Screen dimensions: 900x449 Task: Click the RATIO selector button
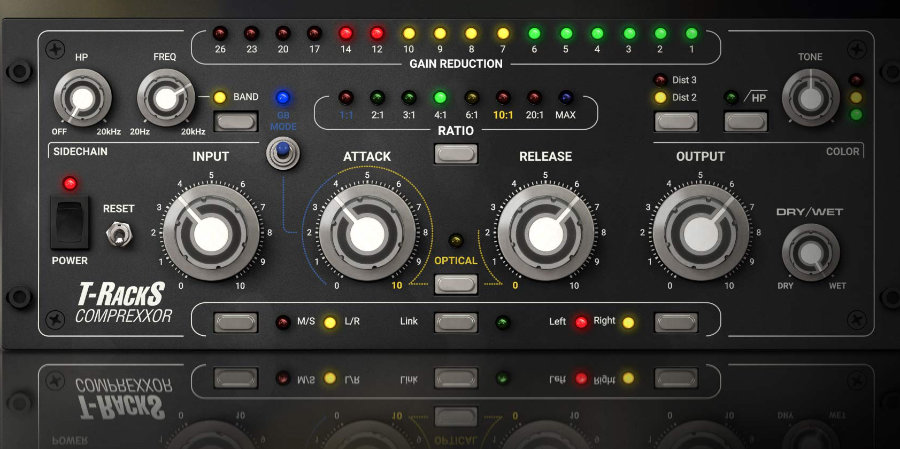click(x=456, y=153)
